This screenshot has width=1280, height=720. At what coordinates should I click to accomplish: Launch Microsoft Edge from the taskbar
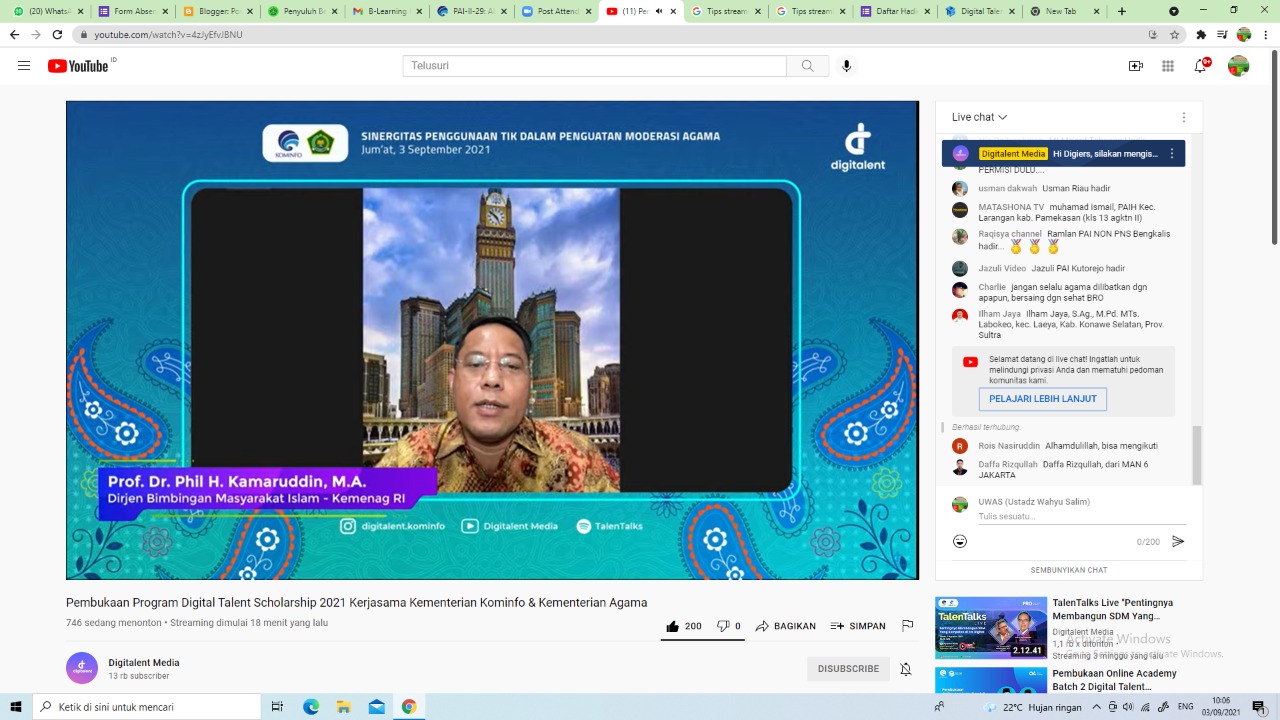pyautogui.click(x=311, y=707)
